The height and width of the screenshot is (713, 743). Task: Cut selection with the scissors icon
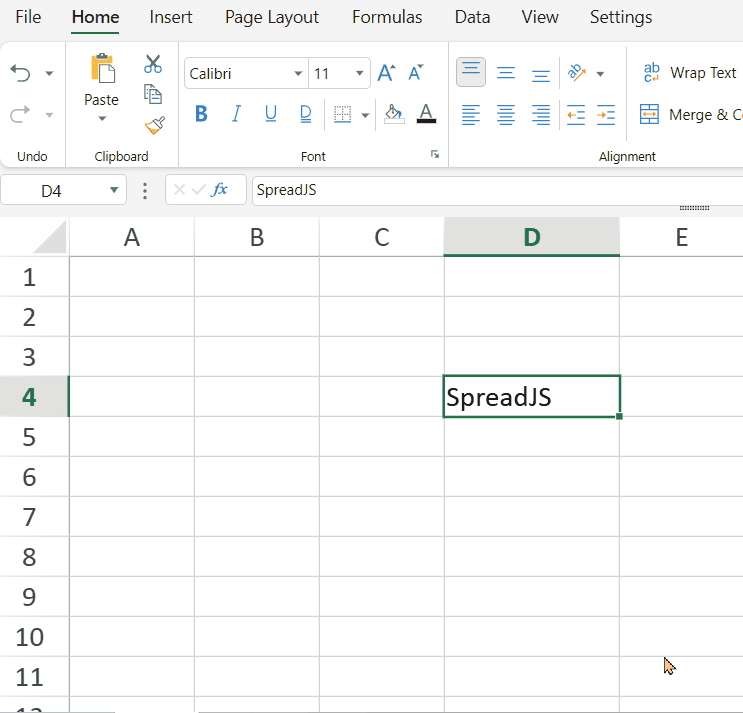[x=153, y=63]
